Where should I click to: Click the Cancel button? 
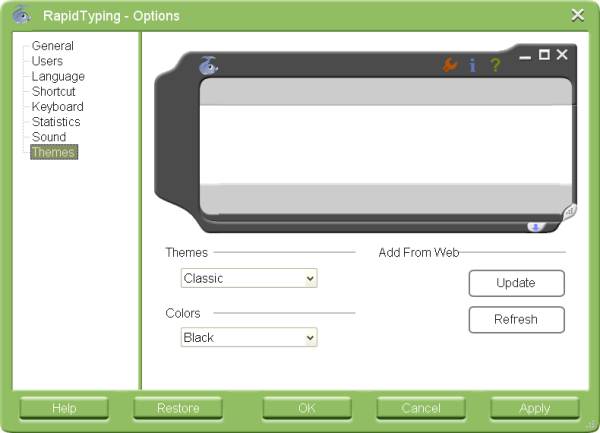tap(421, 408)
